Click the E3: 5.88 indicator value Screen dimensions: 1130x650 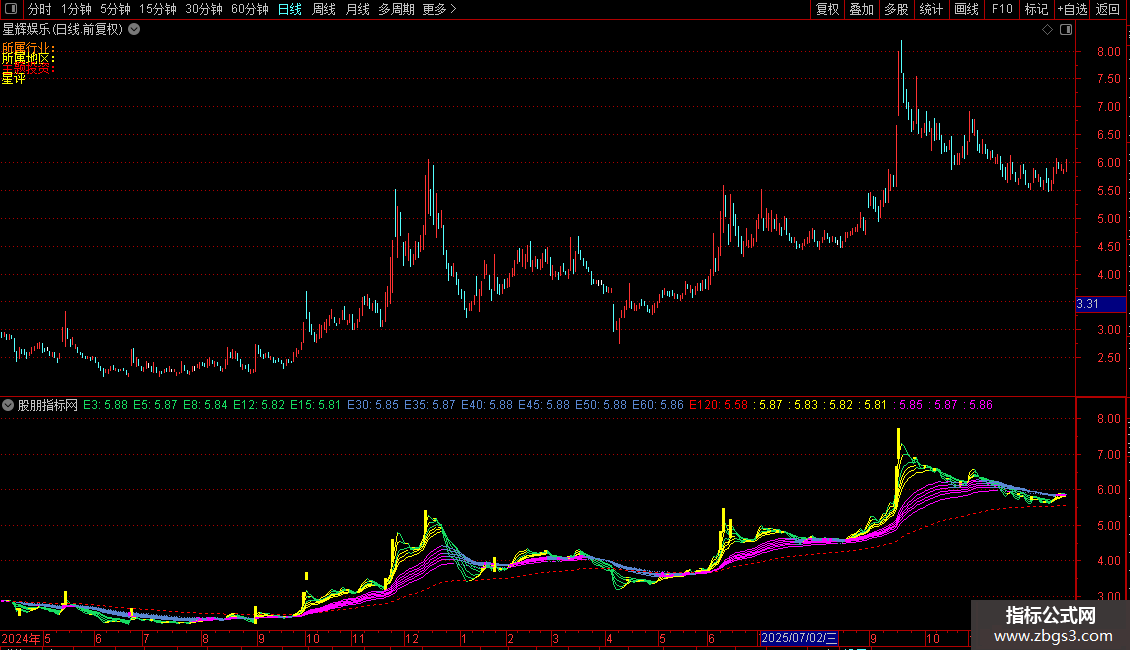105,405
